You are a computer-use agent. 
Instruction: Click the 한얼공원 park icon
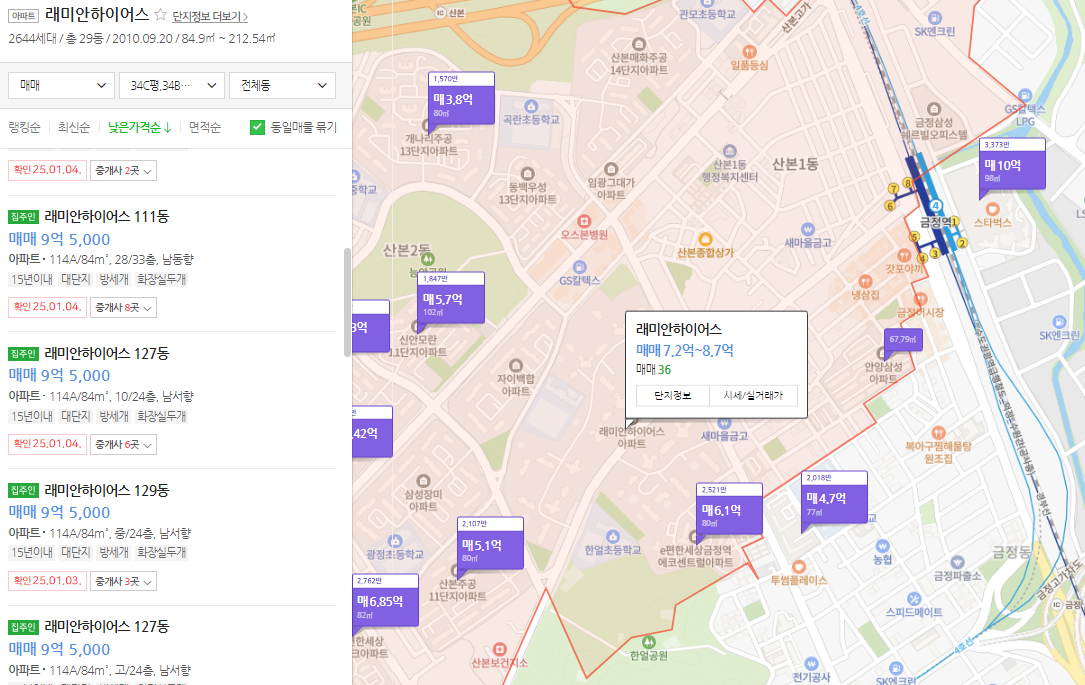click(x=648, y=641)
